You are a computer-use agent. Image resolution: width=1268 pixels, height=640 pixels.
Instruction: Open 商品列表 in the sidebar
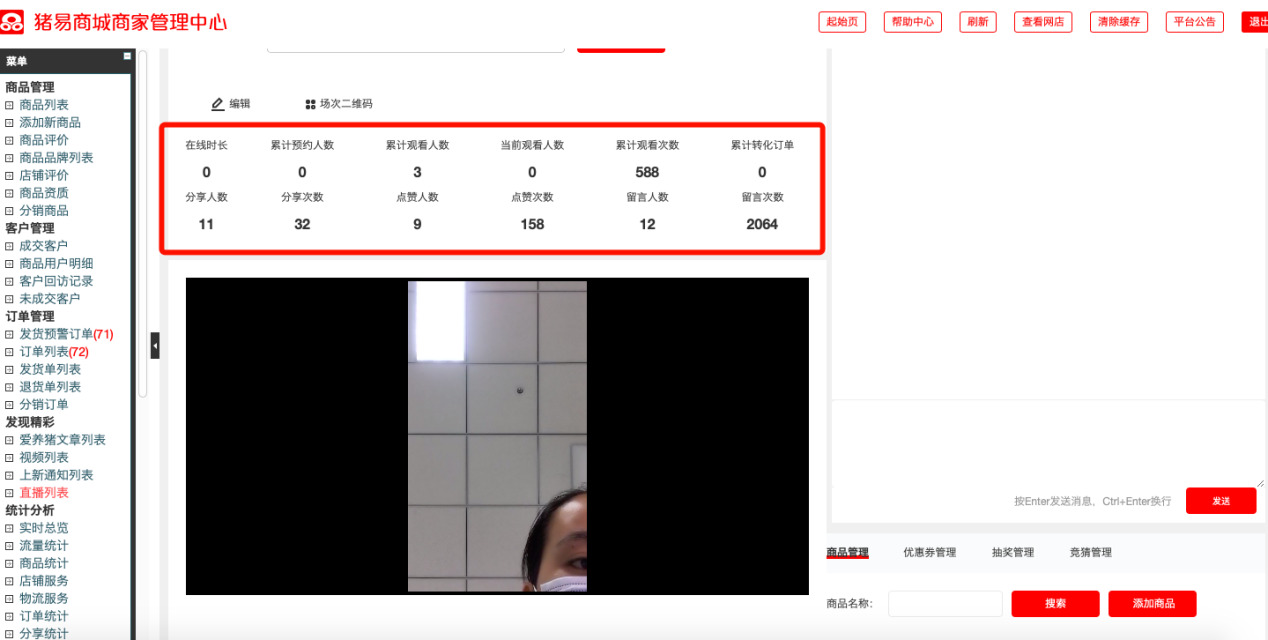point(44,105)
